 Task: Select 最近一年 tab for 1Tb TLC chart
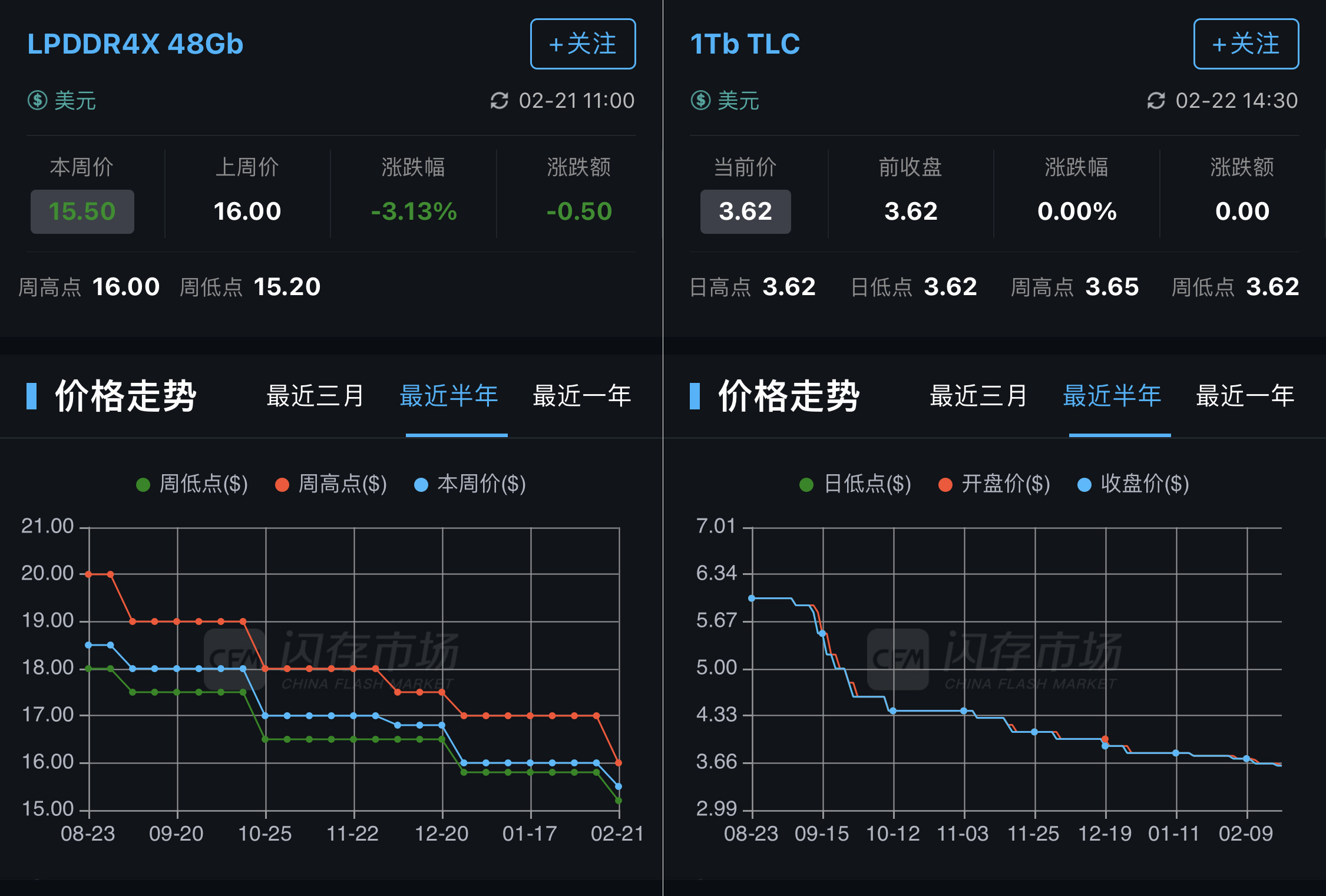(x=1245, y=396)
